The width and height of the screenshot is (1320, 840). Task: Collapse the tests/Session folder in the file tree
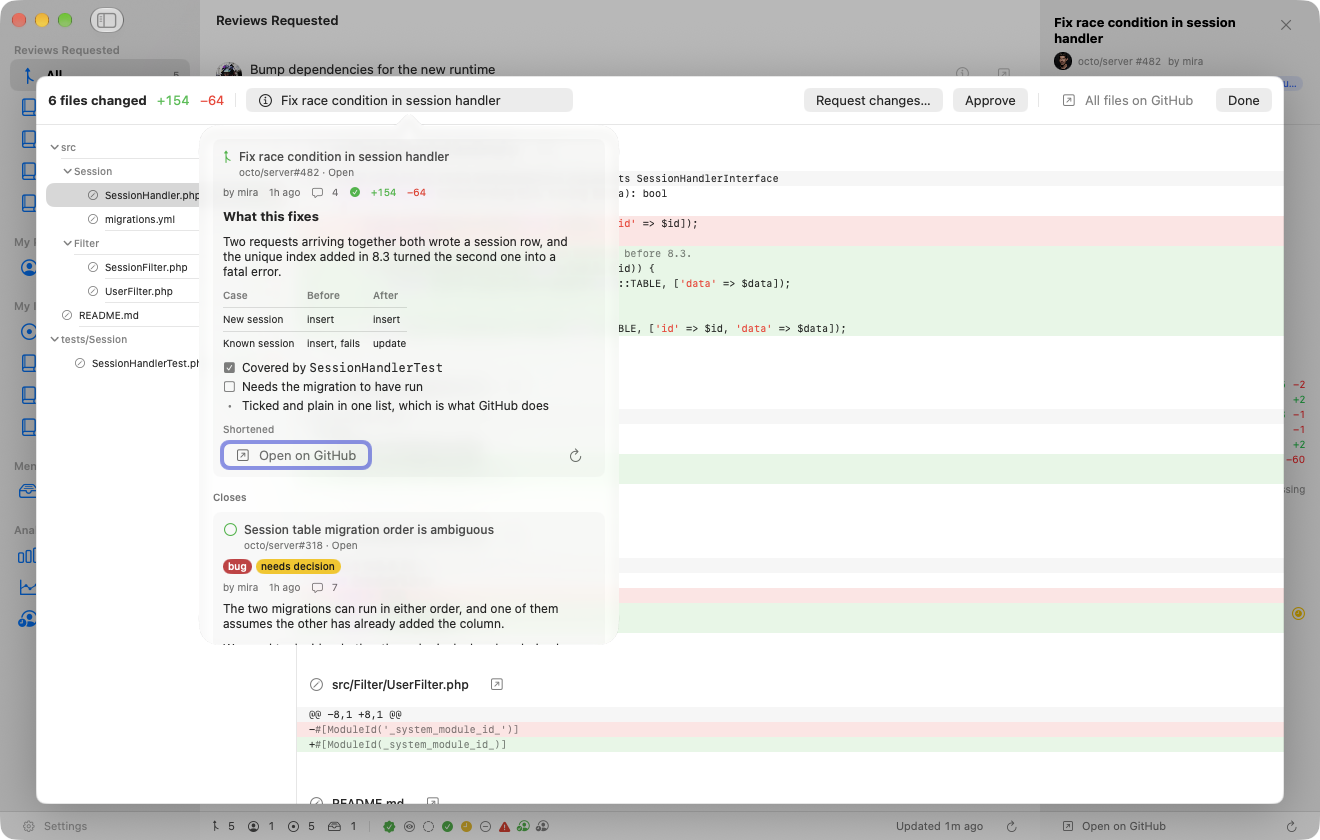pyautogui.click(x=54, y=339)
